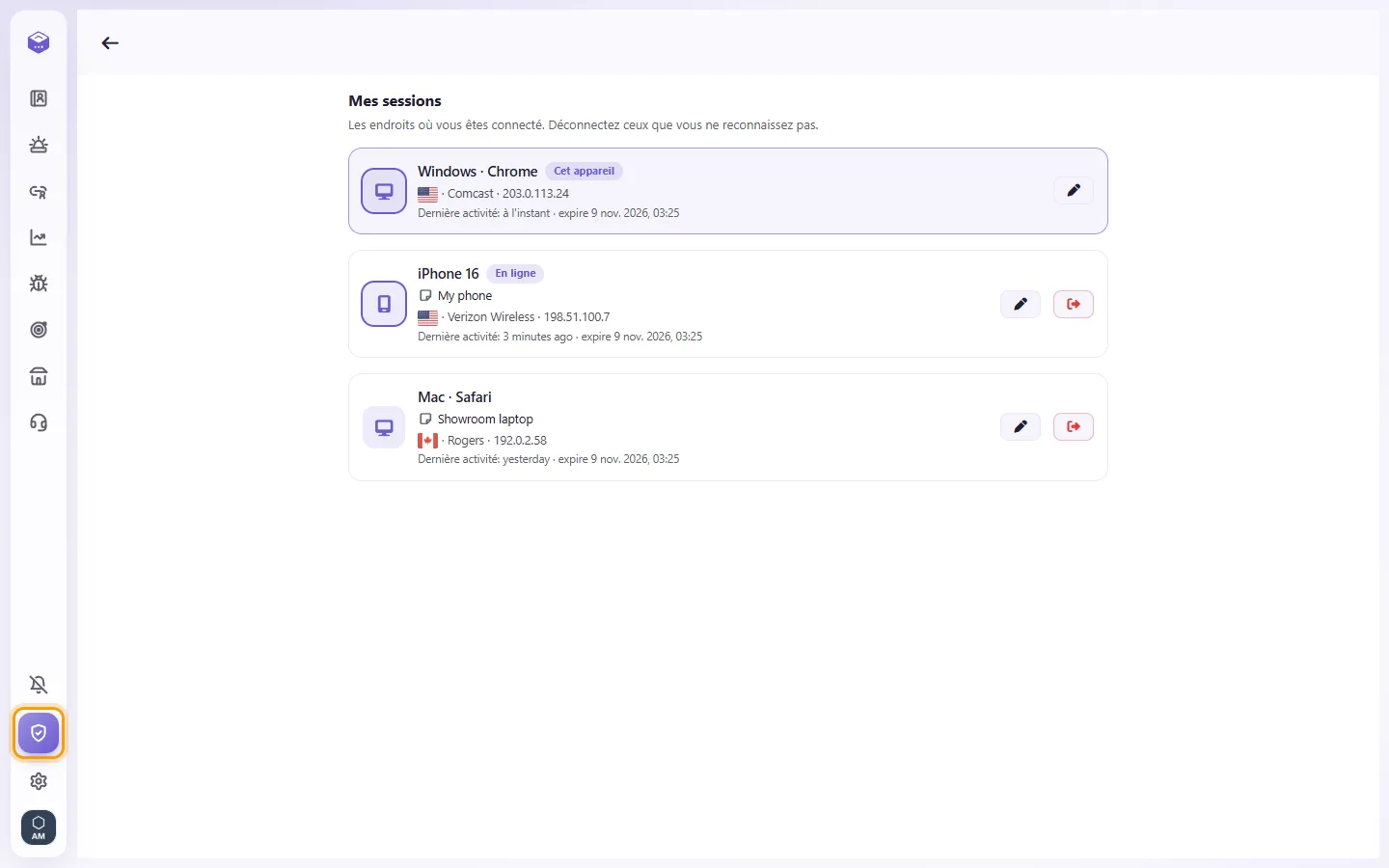Image resolution: width=1389 pixels, height=868 pixels.
Task: Open the contacts sidebar icon
Action: [39, 98]
